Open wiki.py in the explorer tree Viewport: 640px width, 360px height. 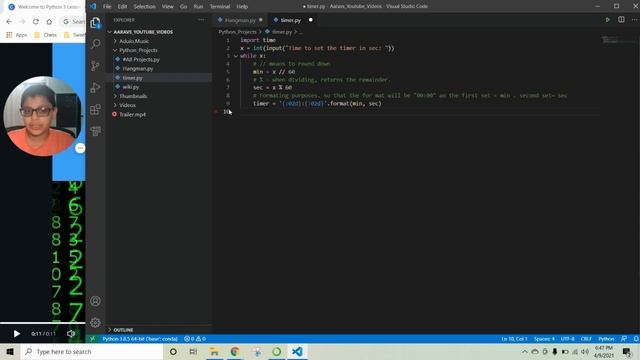(131, 87)
